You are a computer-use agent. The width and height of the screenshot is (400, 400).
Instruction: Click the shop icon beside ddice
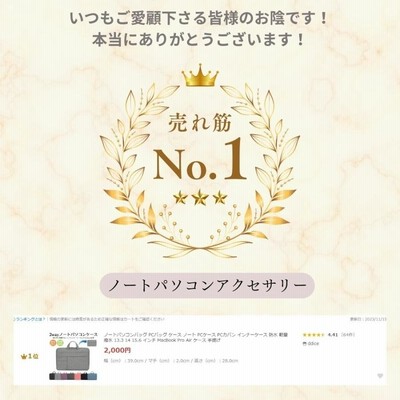(304, 344)
